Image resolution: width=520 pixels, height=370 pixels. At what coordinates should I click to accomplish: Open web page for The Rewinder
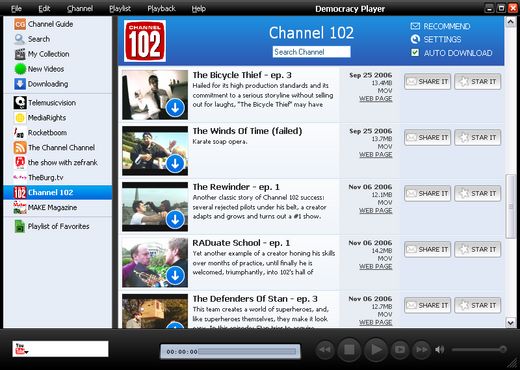click(x=375, y=211)
